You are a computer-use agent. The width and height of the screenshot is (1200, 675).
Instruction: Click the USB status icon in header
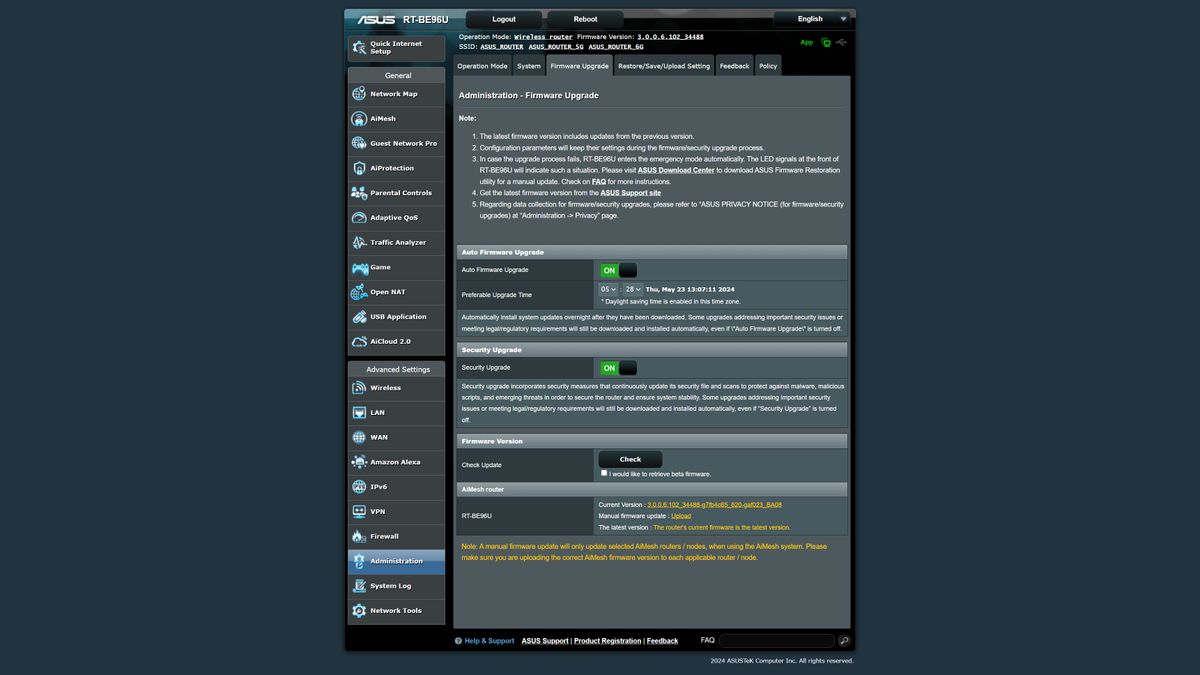coord(842,43)
